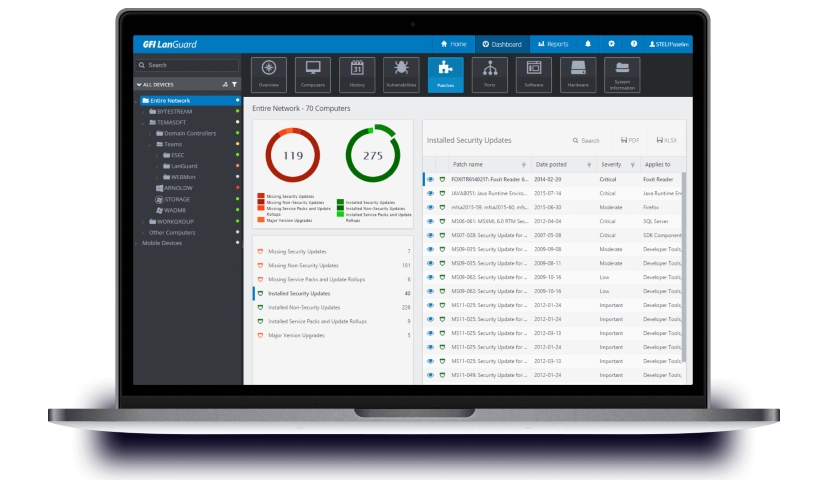Viewport: 840px width, 480px height.
Task: Open the Hardware drive icon tile
Action: click(x=578, y=74)
